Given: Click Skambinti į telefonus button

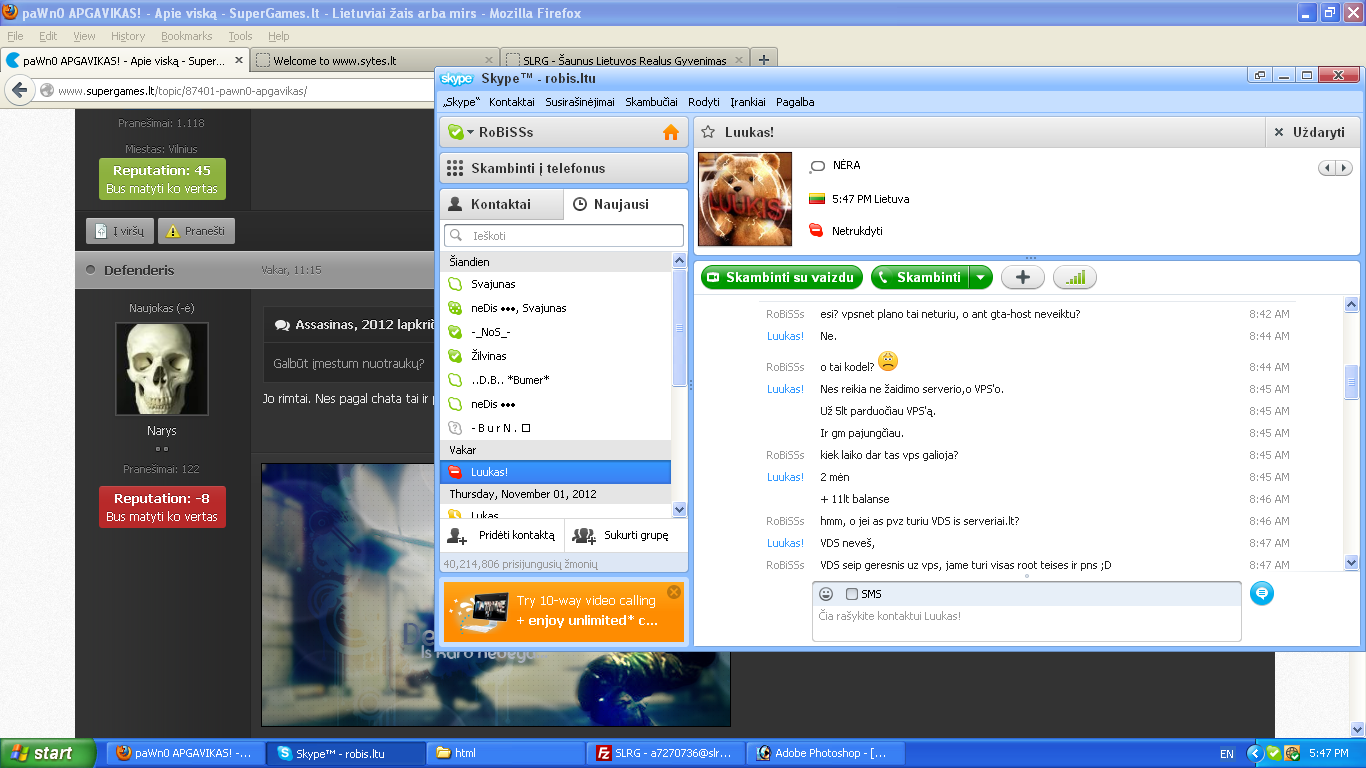Looking at the screenshot, I should pyautogui.click(x=564, y=168).
